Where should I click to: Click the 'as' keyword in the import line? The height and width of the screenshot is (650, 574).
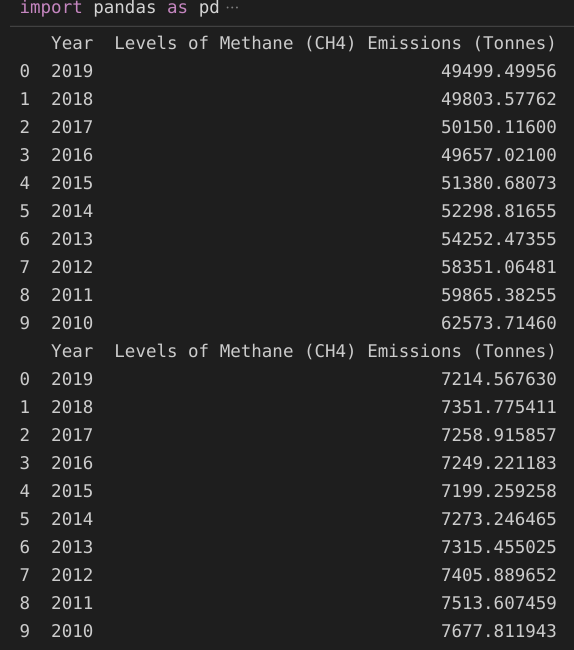[177, 7]
